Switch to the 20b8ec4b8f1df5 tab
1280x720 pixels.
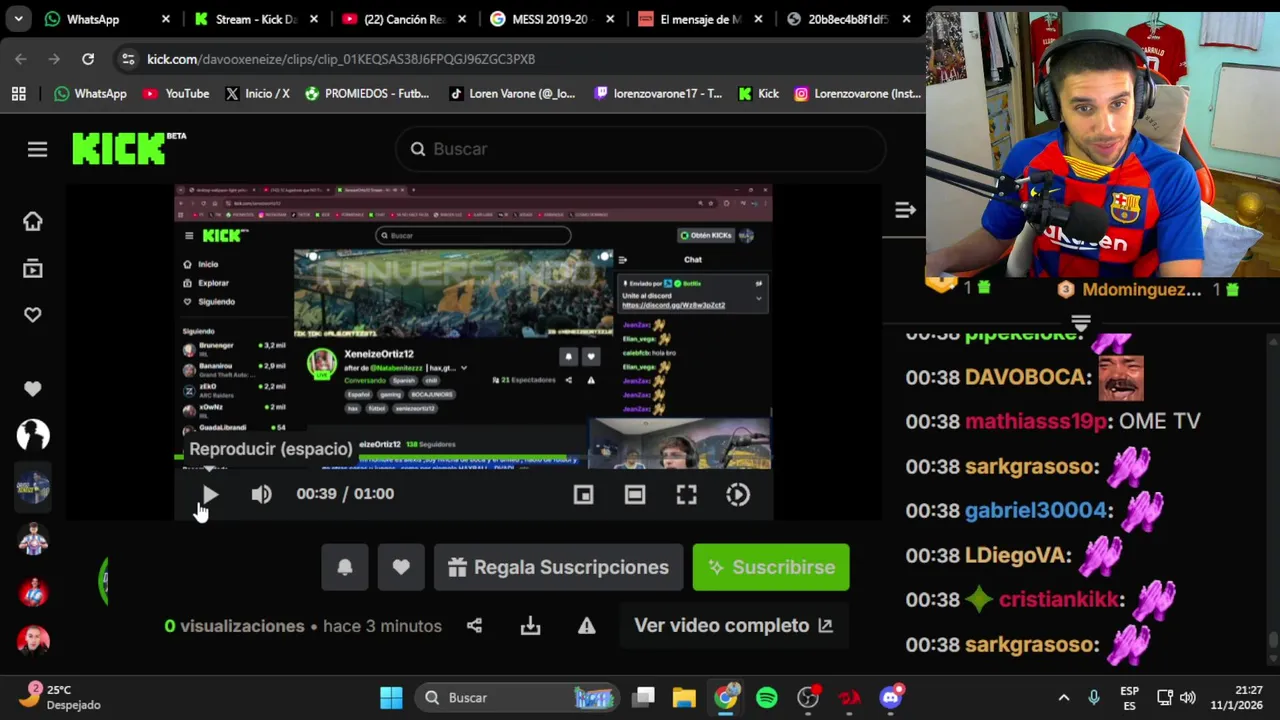tap(848, 19)
